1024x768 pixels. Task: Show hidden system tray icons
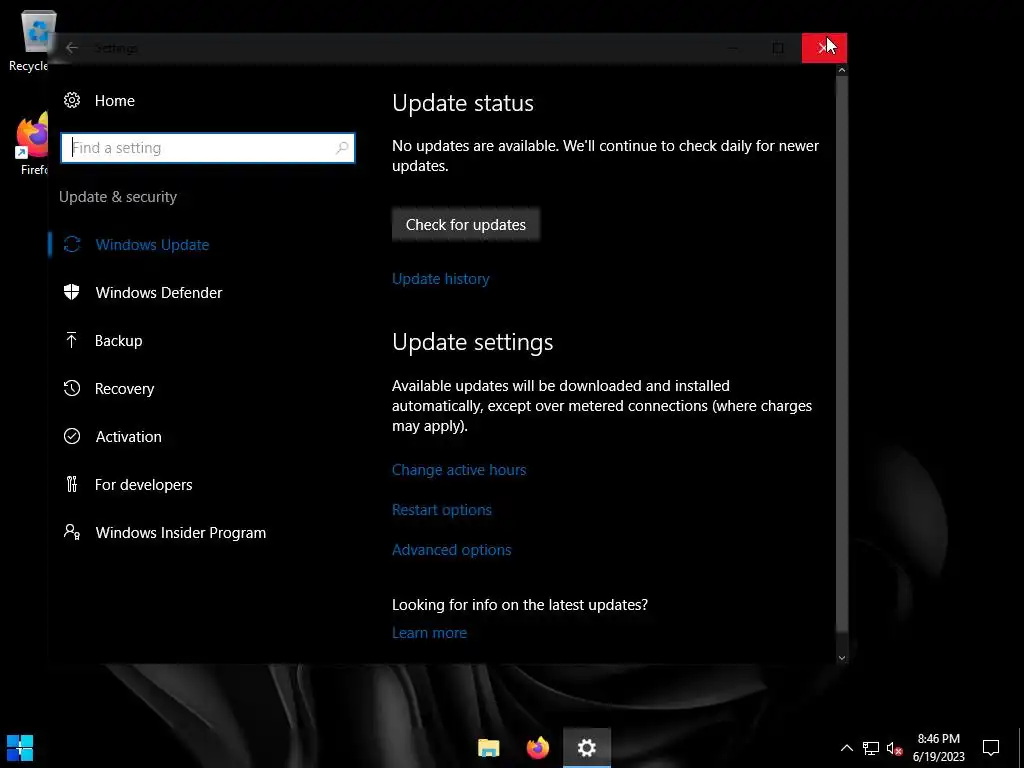click(x=846, y=748)
